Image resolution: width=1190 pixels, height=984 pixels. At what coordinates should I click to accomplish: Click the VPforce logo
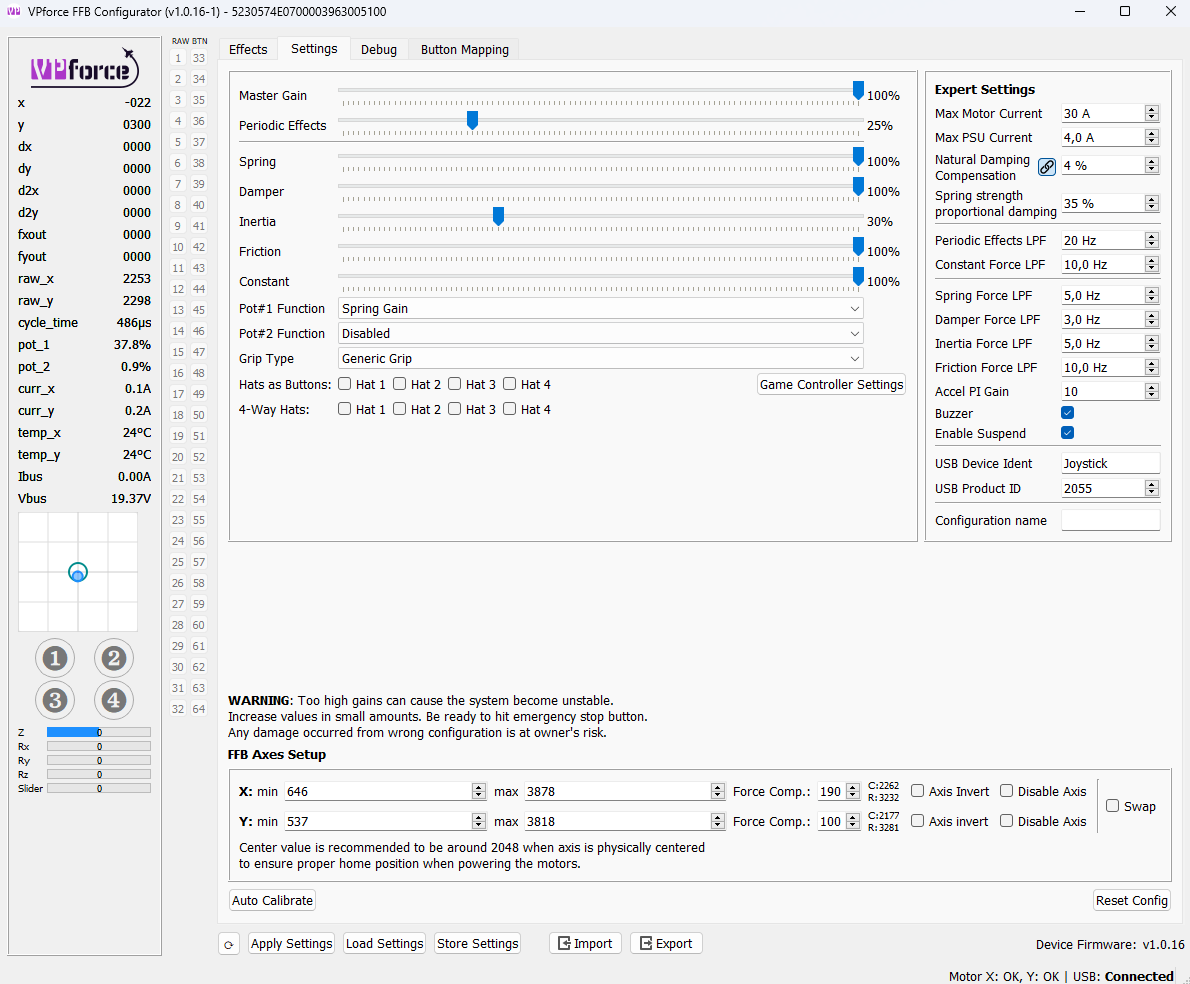(x=85, y=68)
